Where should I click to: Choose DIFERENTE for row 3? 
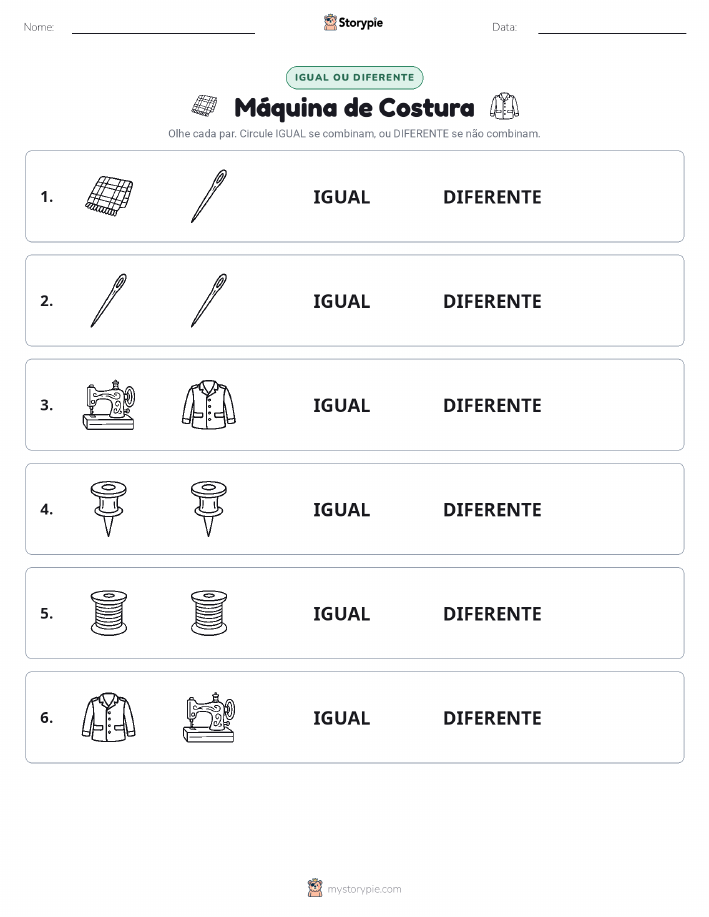492,405
